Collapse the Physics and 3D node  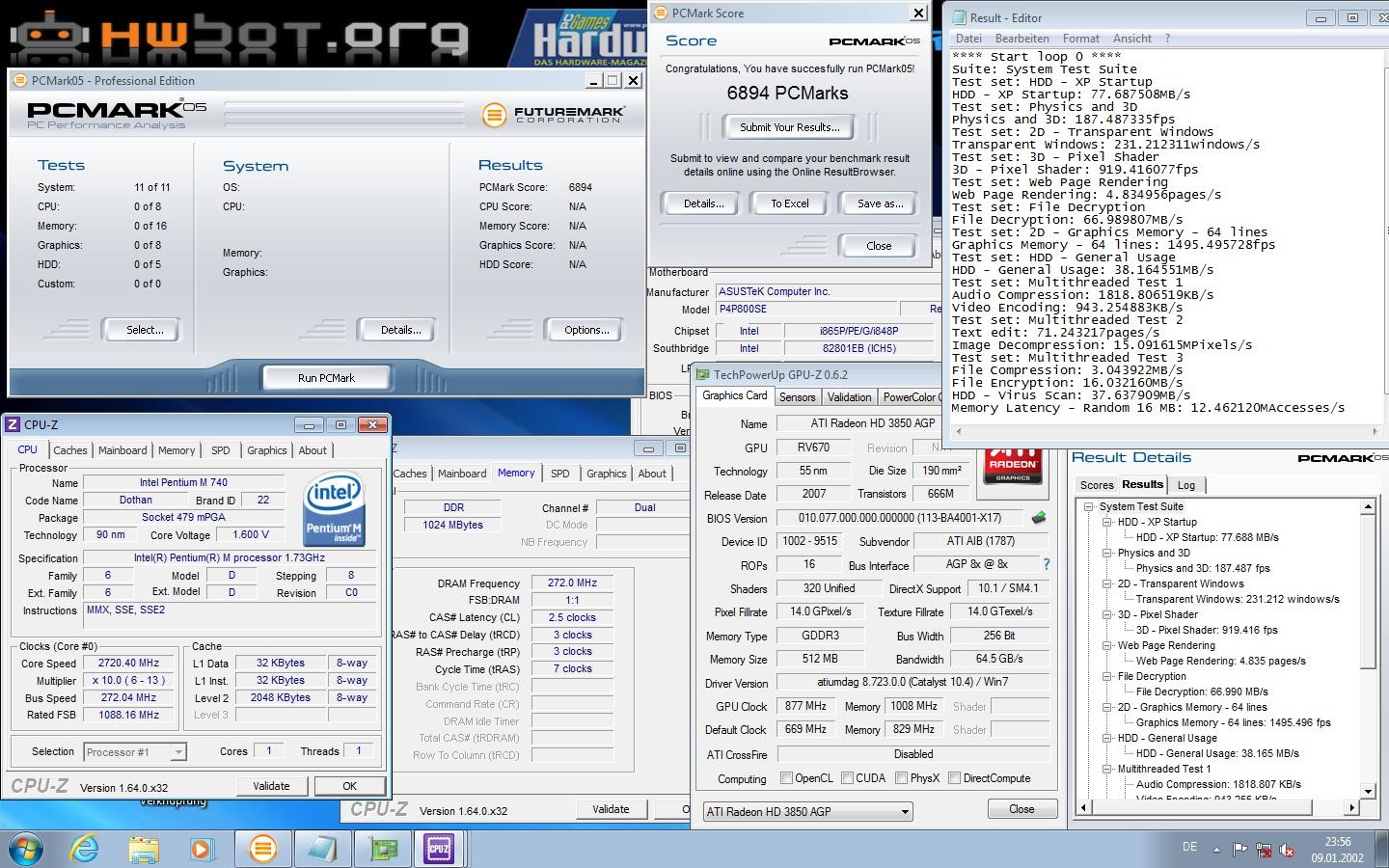[1107, 553]
